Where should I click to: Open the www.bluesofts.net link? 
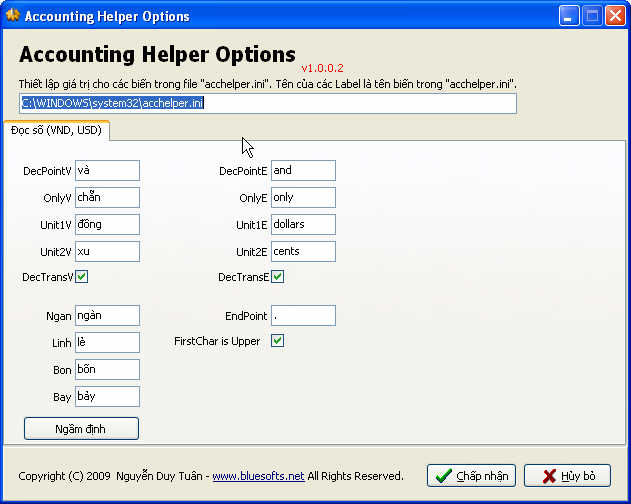click(x=258, y=476)
